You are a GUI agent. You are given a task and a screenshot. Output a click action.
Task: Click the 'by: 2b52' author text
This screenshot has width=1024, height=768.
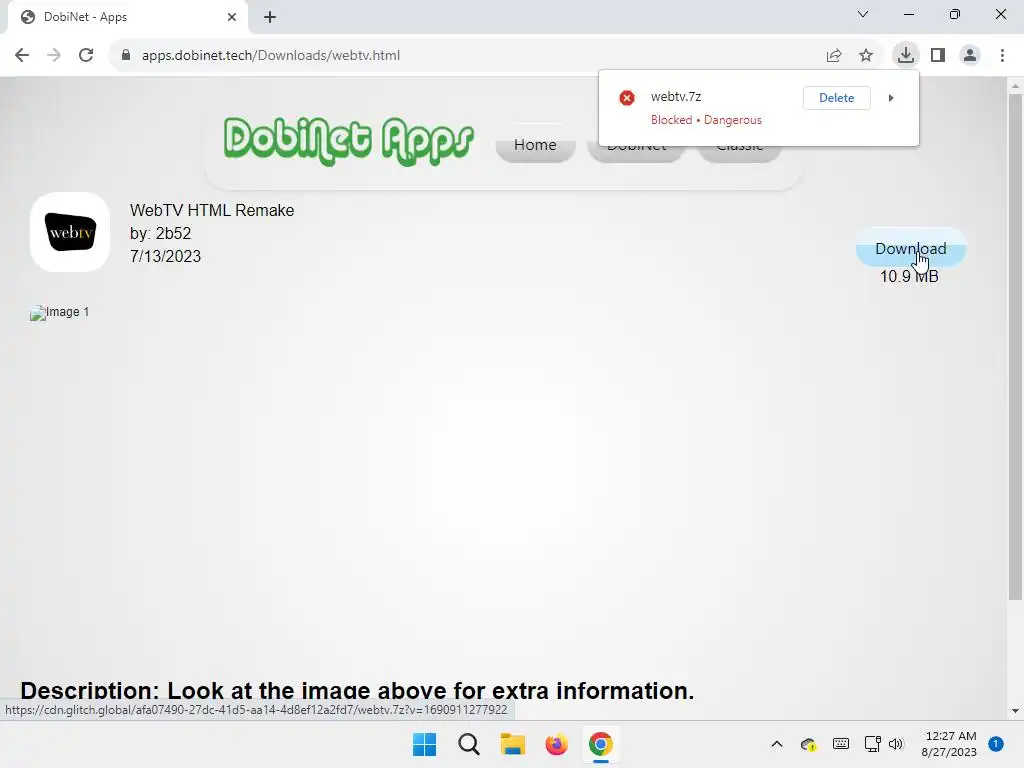pos(160,233)
